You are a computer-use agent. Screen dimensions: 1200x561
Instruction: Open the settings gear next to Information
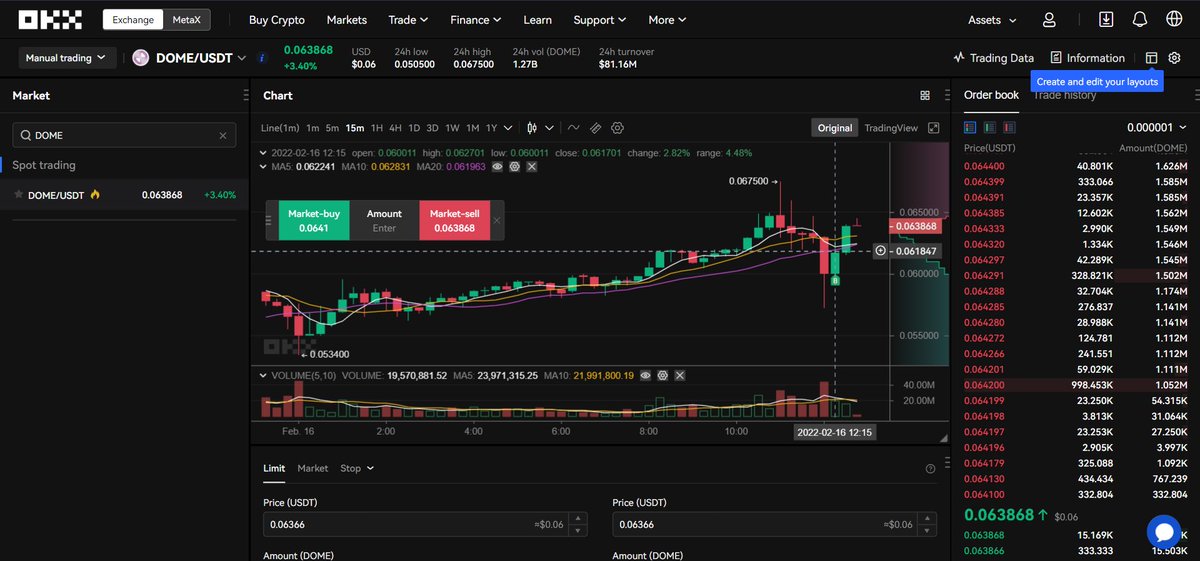pos(1175,58)
